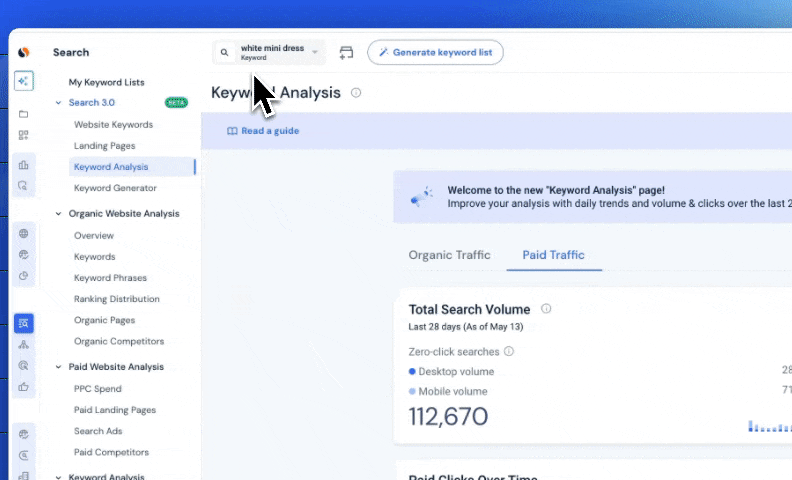Click info icon next to Zero-click searches
The height and width of the screenshot is (480, 792).
[509, 351]
